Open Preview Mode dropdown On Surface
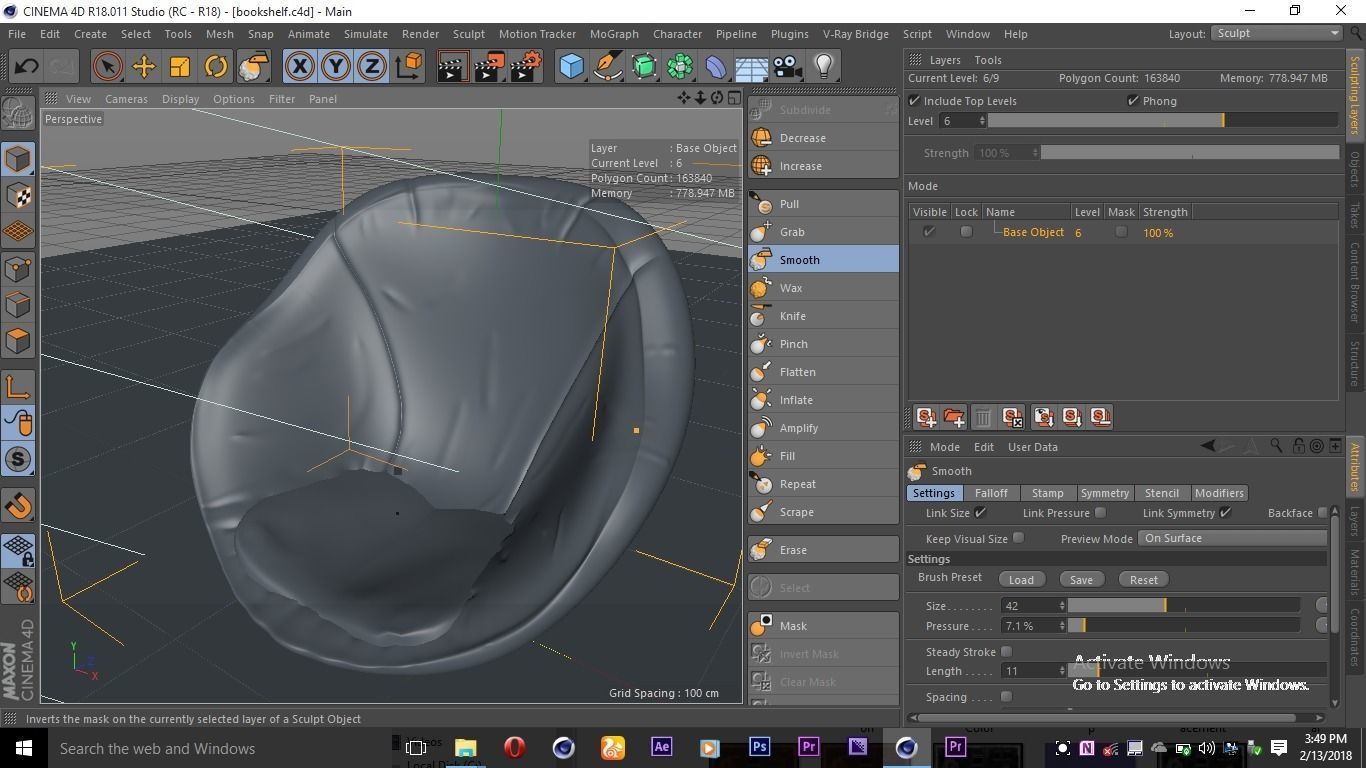 pos(1232,538)
